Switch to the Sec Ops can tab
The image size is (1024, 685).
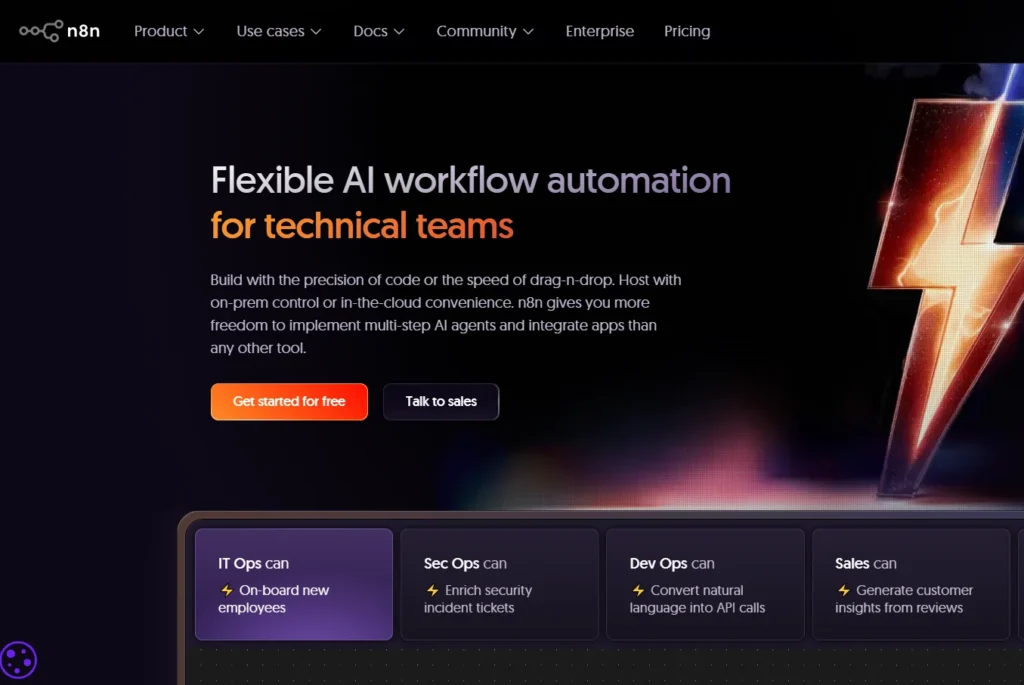(x=499, y=584)
